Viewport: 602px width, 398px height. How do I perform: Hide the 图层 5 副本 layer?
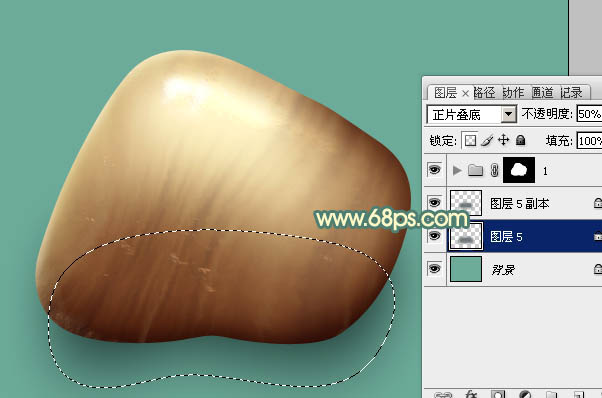pos(434,203)
